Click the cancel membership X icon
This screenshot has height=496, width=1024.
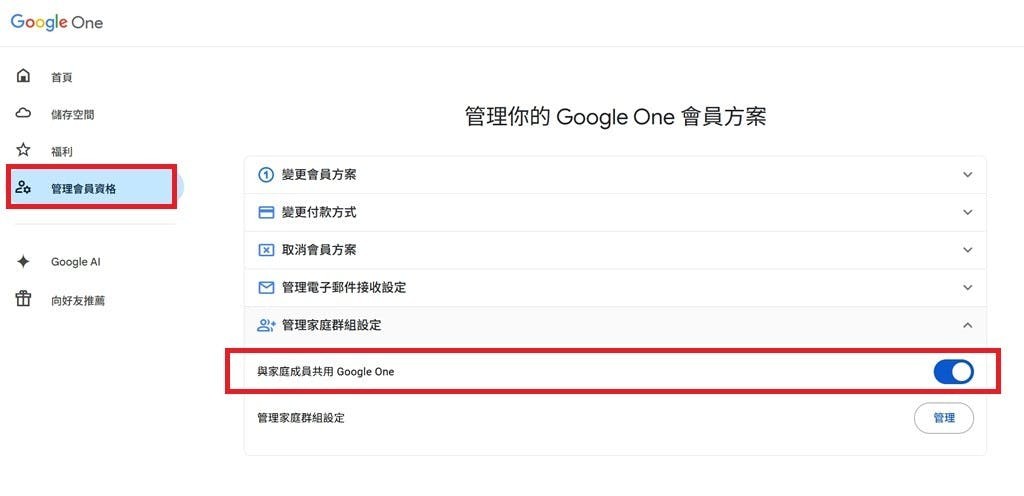[x=266, y=250]
